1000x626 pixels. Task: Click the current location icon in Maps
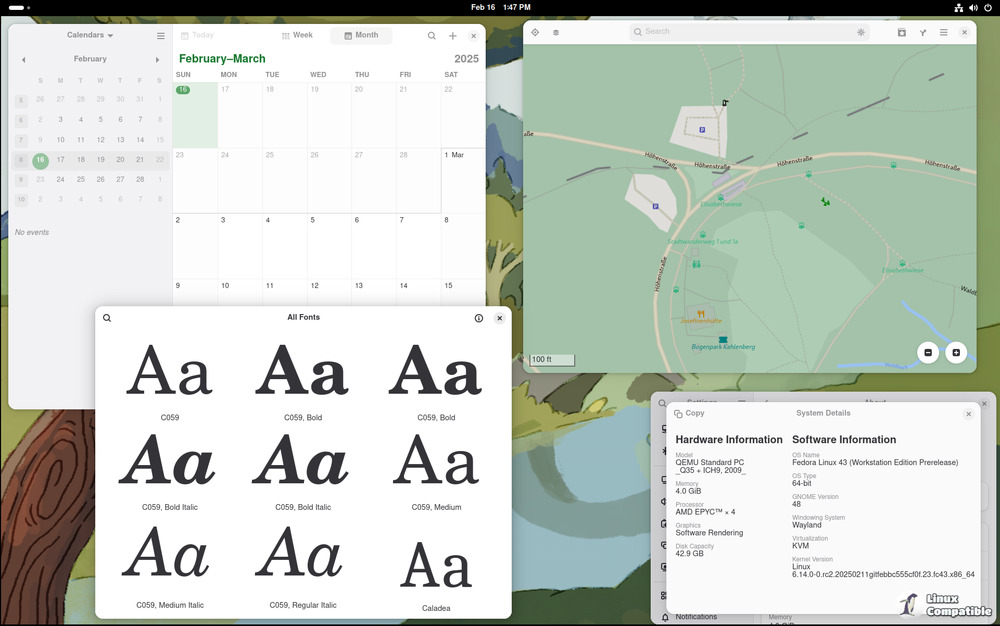535,33
